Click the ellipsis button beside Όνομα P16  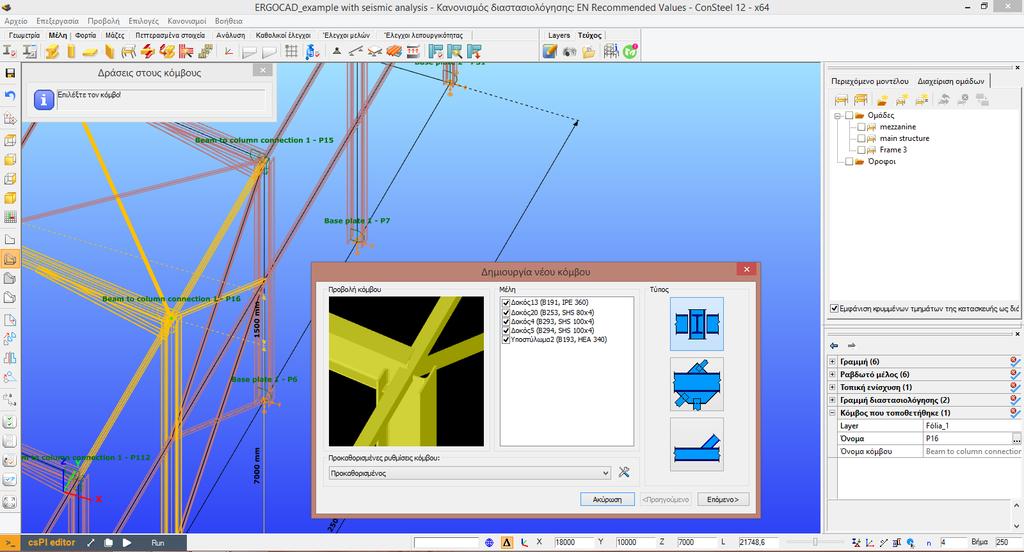point(1017,438)
